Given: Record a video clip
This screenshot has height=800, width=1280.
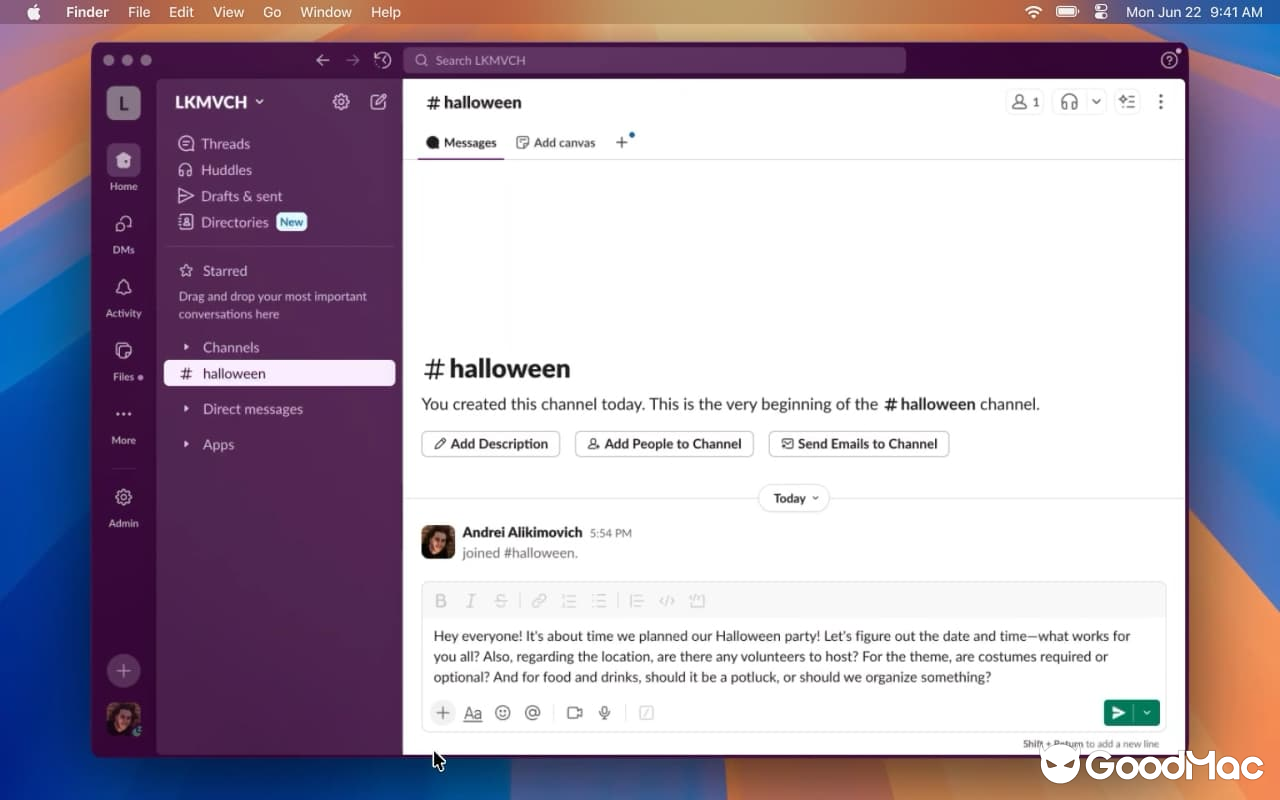Looking at the screenshot, I should pos(575,713).
